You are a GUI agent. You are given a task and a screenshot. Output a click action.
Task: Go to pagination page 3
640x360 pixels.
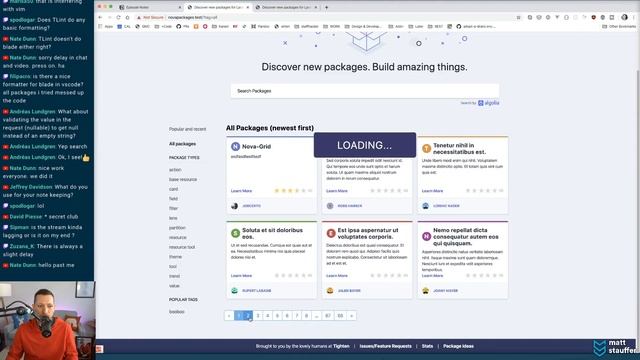[x=258, y=316]
